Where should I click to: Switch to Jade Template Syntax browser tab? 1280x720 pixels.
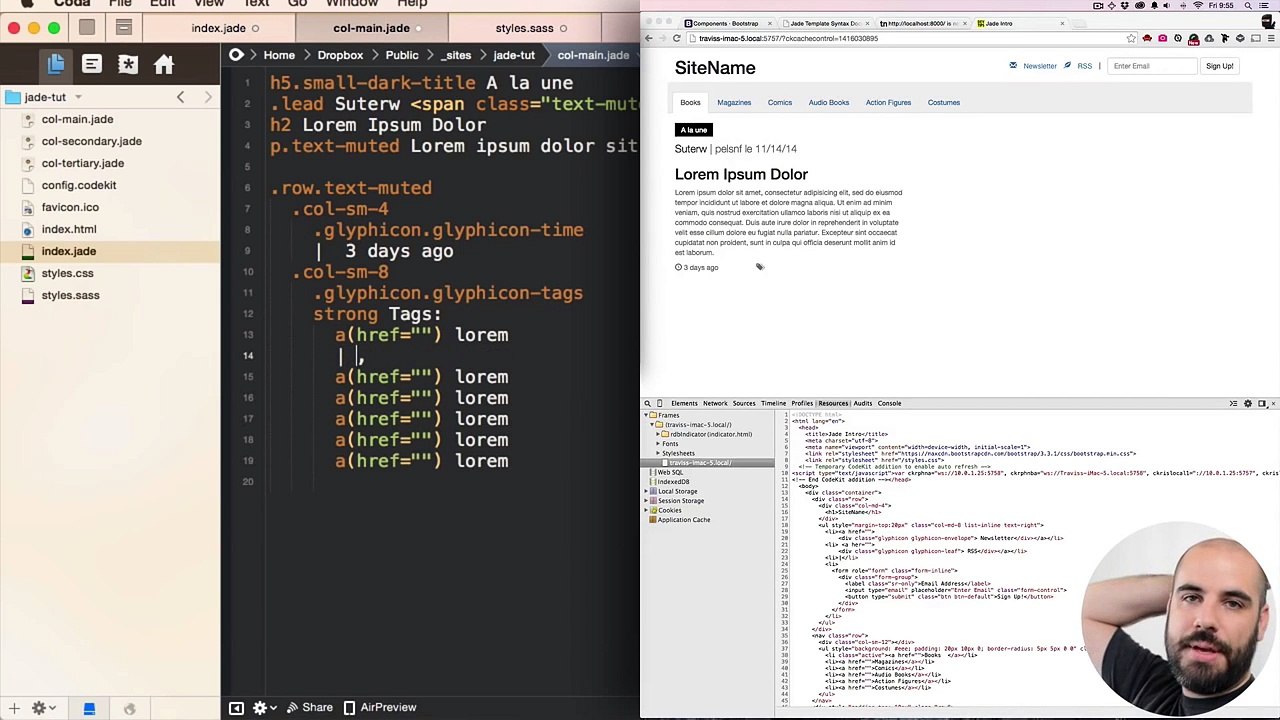coord(825,23)
